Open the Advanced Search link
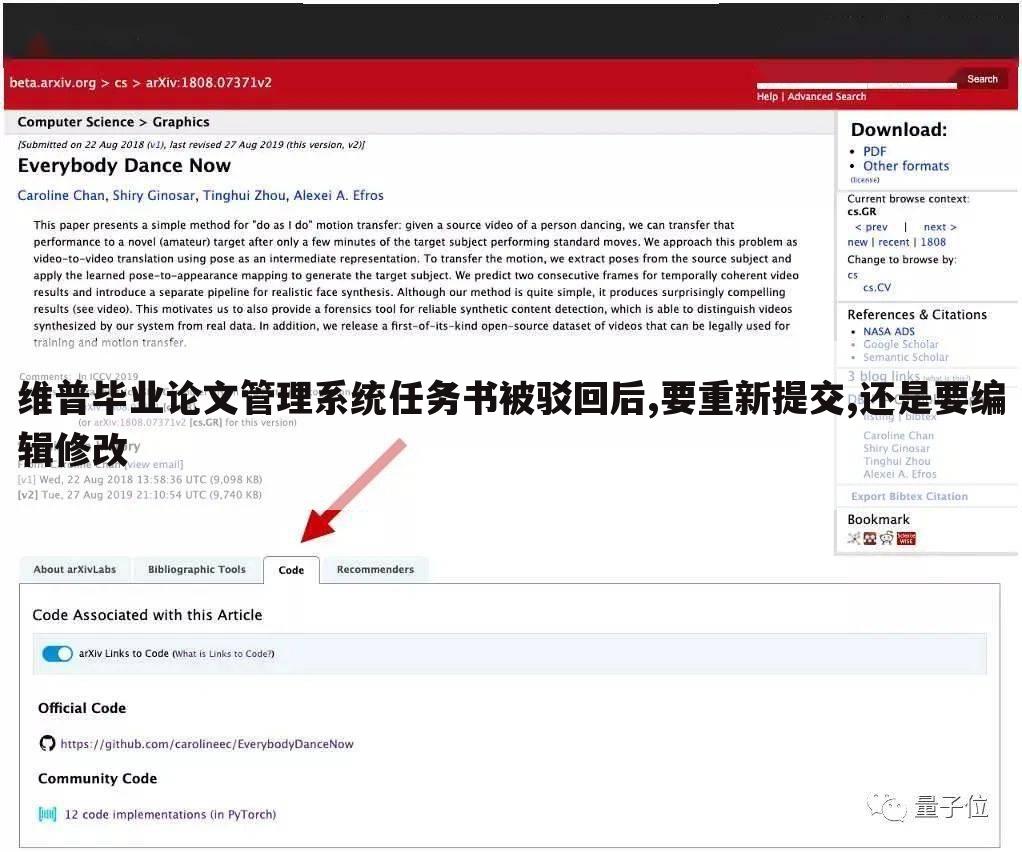Viewport: 1022px width, 852px height. point(826,96)
